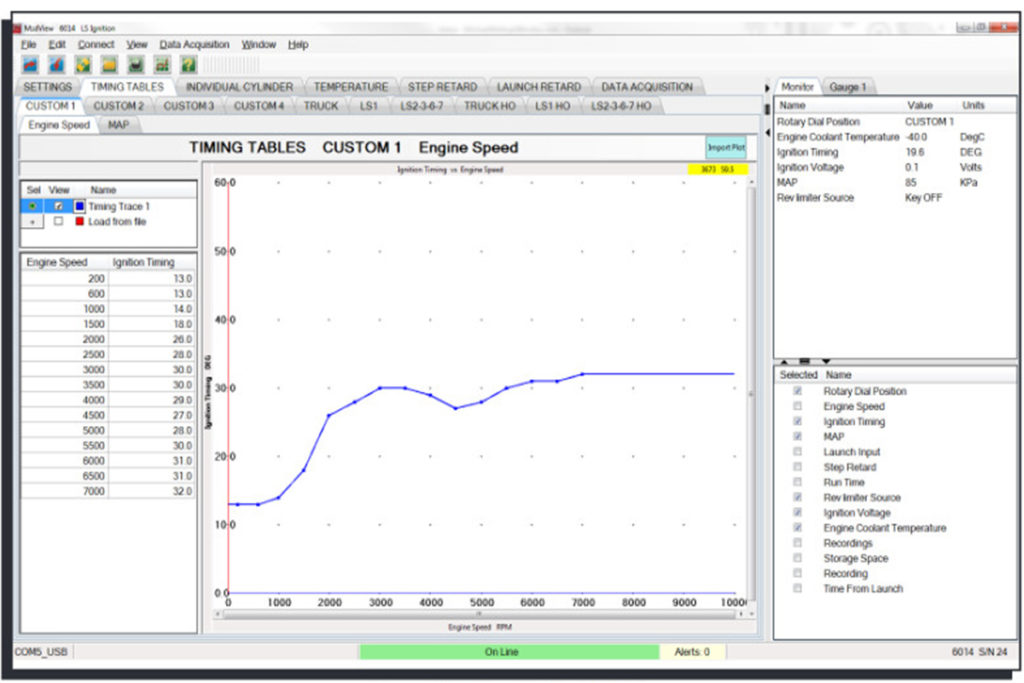Click the blue toolbar icon with red downward arrow
1024x683 pixels.
pos(57,65)
